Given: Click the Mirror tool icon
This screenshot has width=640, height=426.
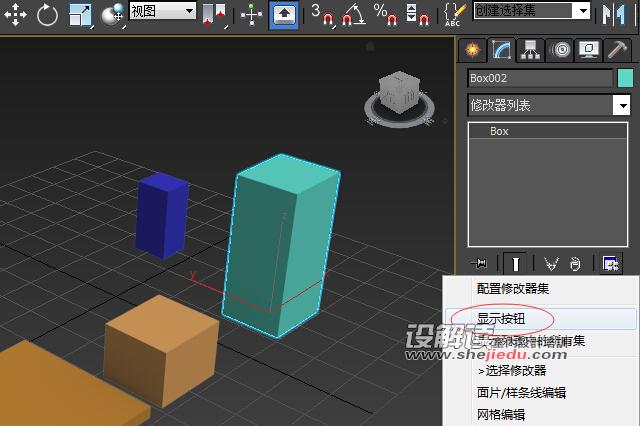Looking at the screenshot, I should click(613, 14).
